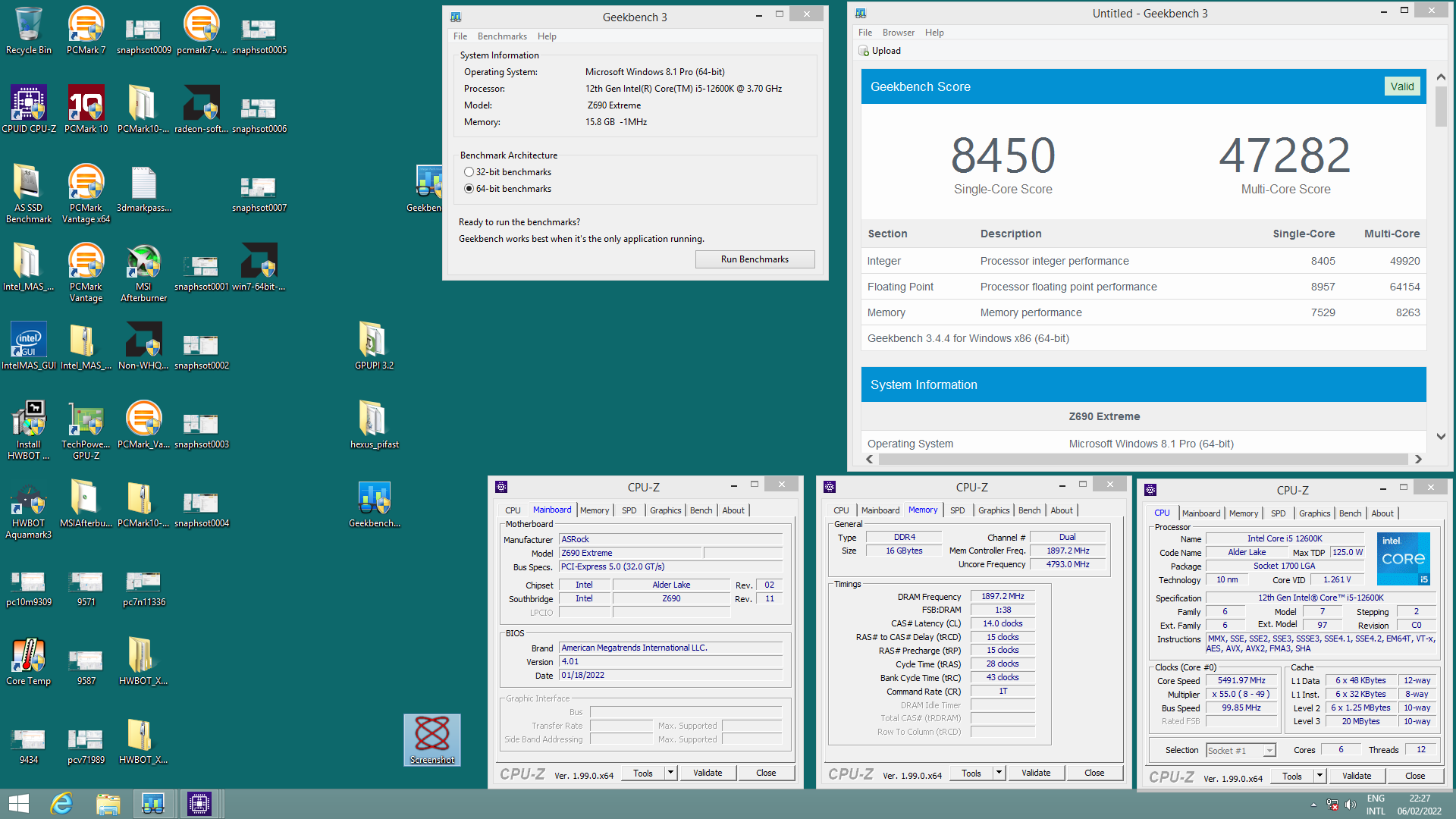Select the Screenshot desktop icon
Image resolution: width=1456 pixels, height=819 pixels.
[x=432, y=739]
